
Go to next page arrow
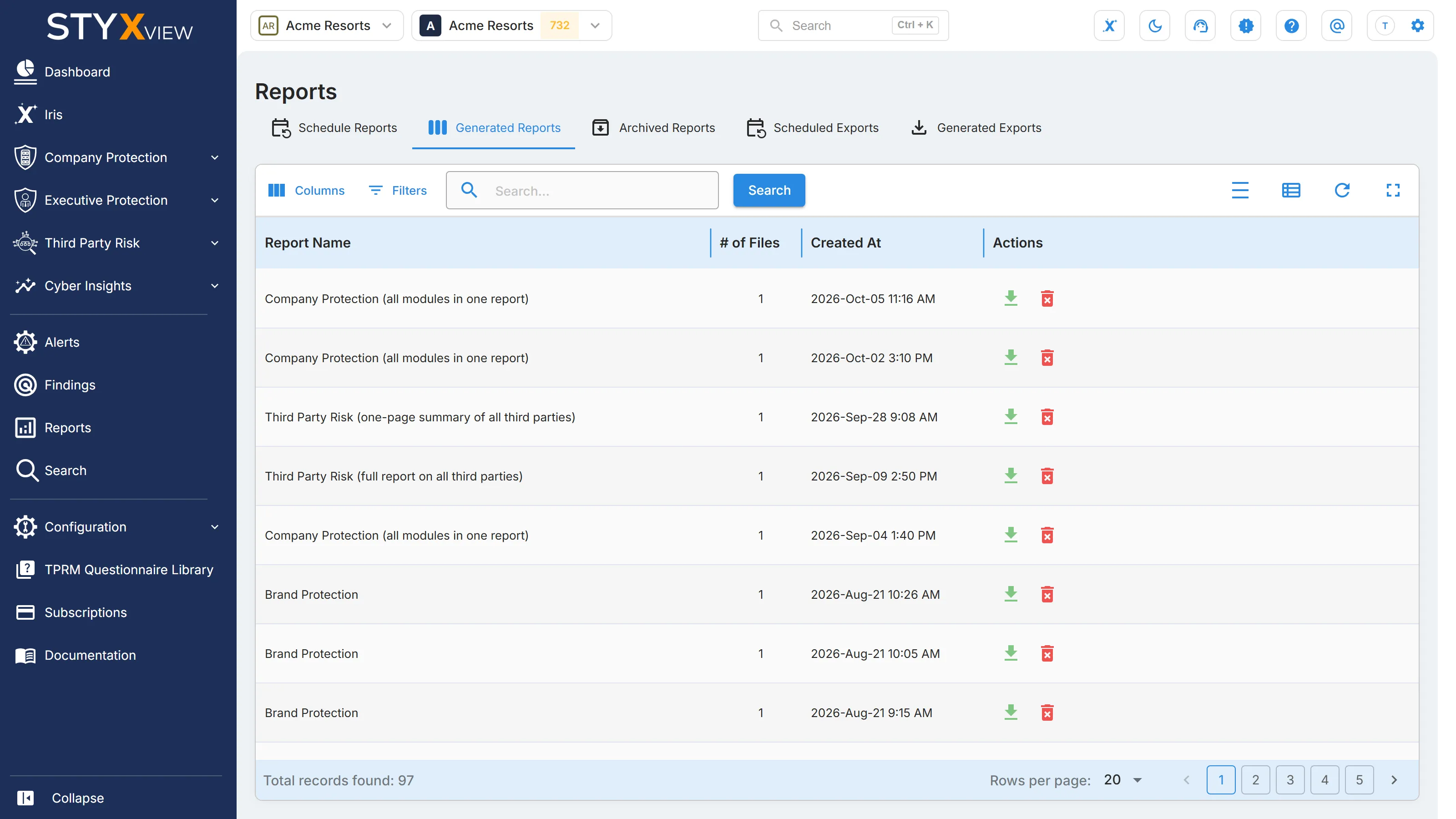point(1394,780)
